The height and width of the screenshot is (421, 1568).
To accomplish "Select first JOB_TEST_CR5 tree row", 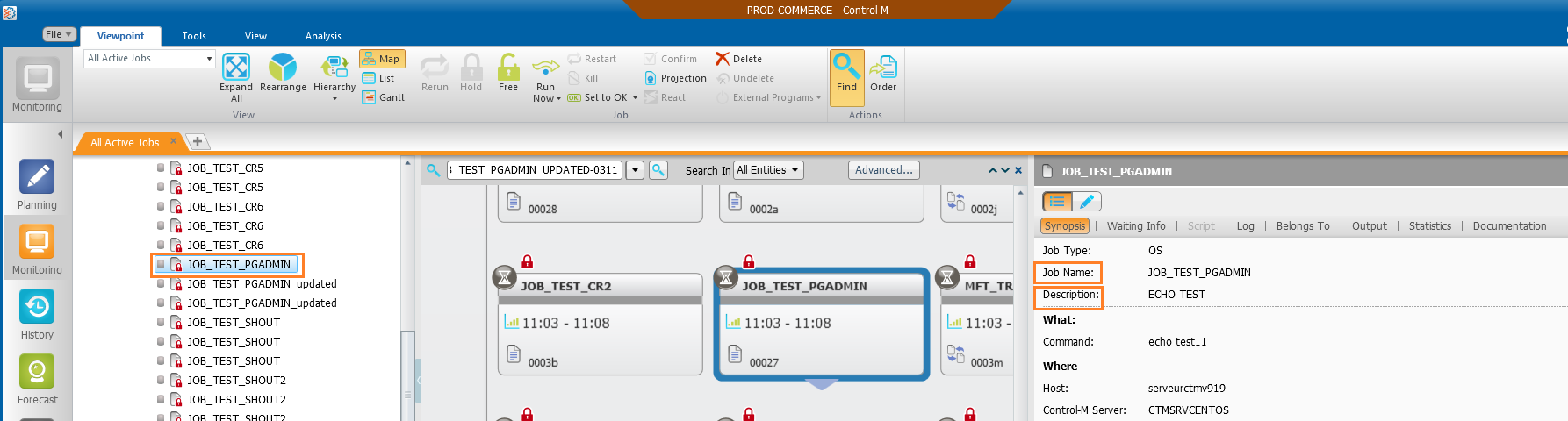I will [225, 168].
